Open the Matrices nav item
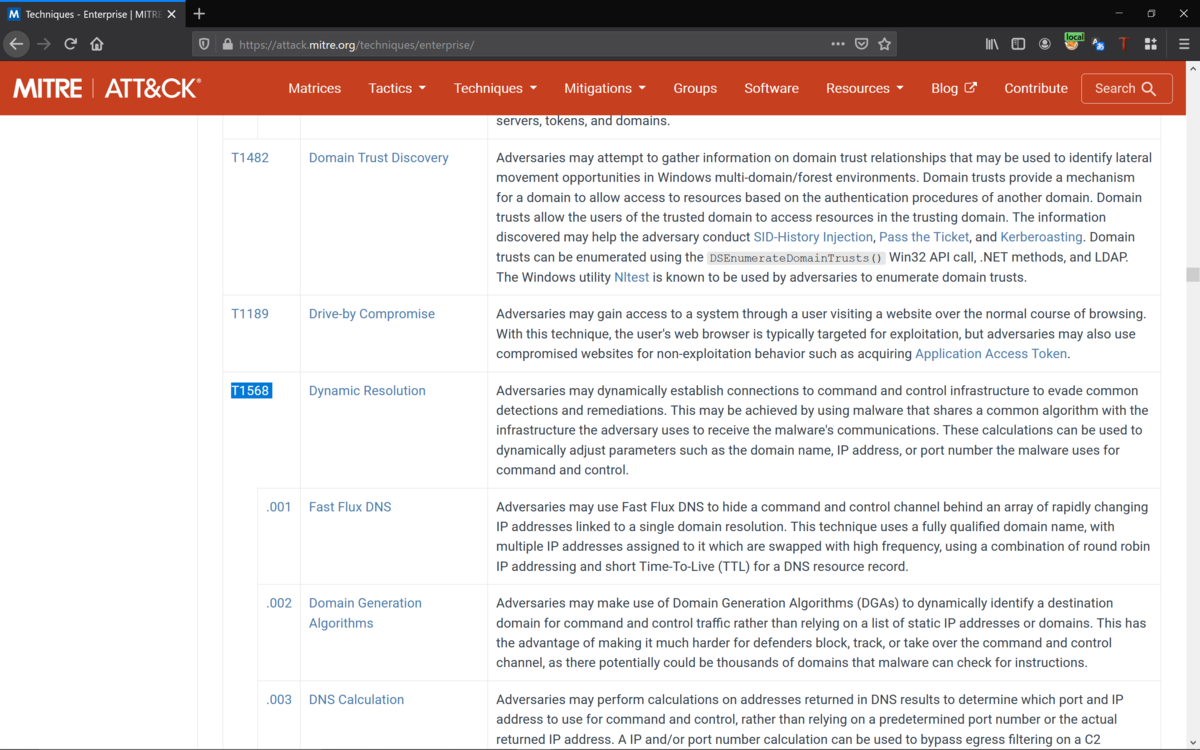Screen dimensions: 1200x750 pos(315,88)
